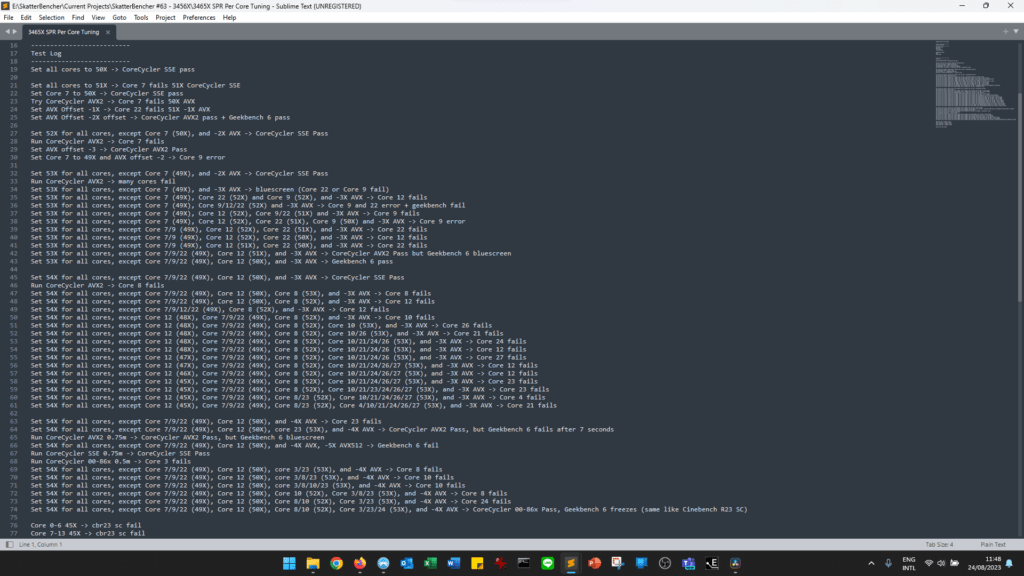Screen dimensions: 1024x576
Task: Click the Sublime Text taskbar icon
Action: tap(571, 563)
